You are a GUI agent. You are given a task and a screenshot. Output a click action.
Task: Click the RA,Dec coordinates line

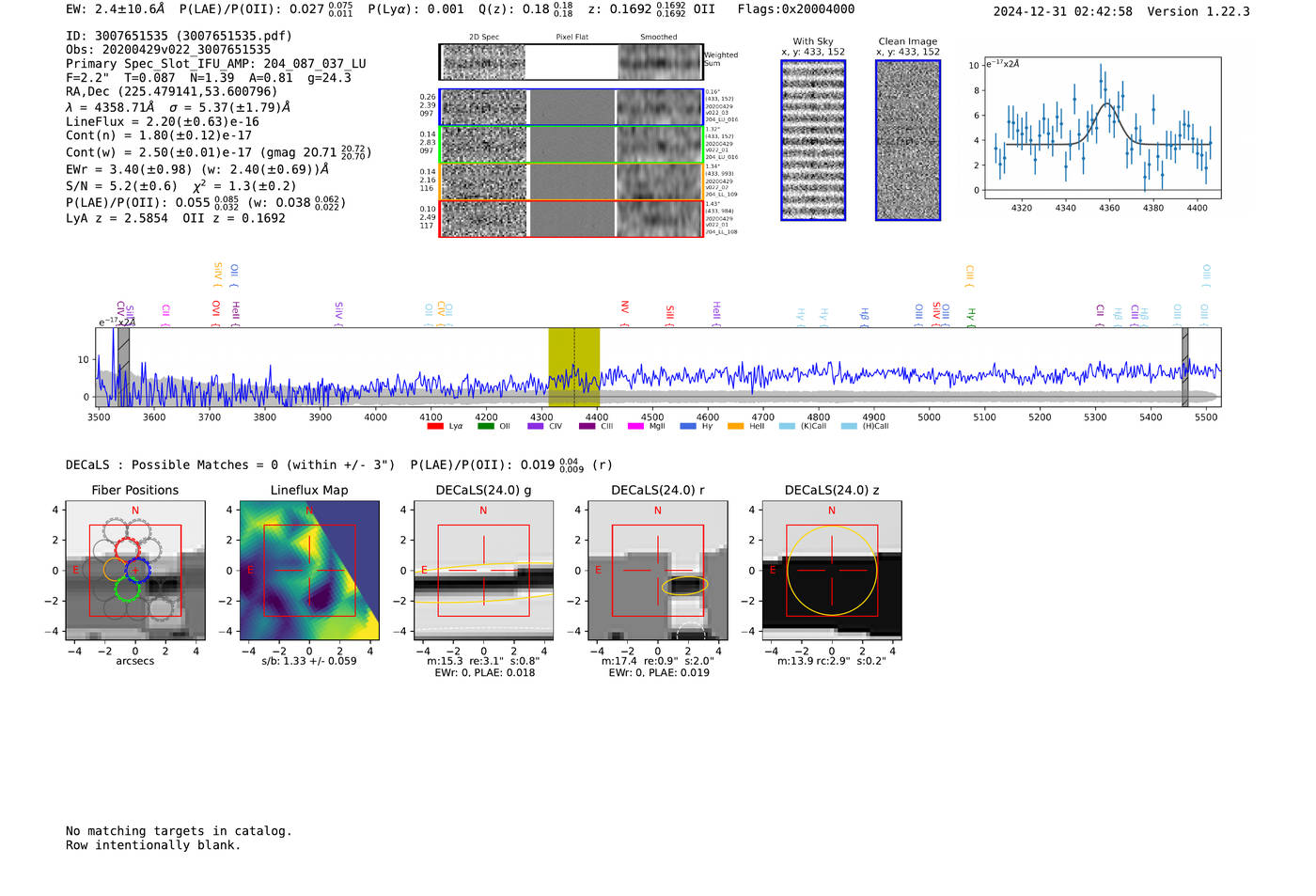point(172,91)
